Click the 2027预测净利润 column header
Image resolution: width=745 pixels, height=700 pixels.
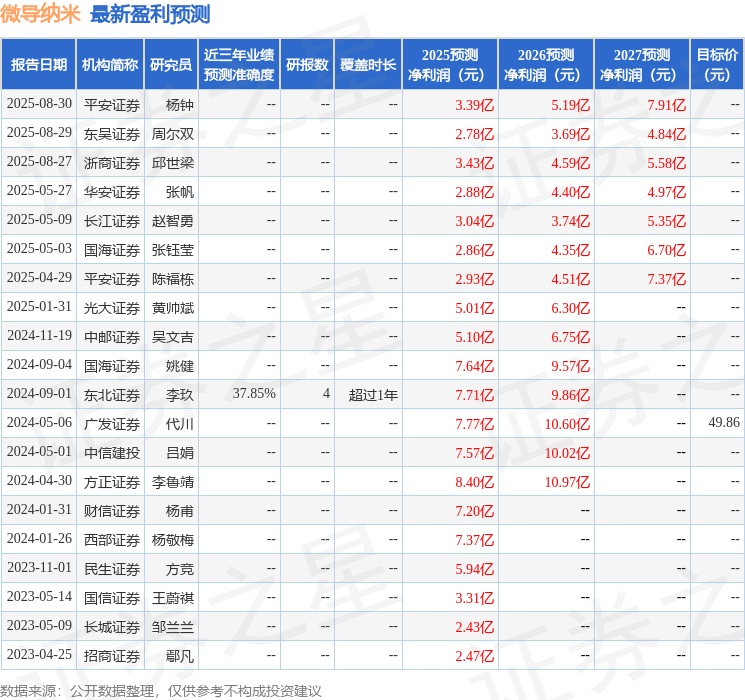point(642,64)
